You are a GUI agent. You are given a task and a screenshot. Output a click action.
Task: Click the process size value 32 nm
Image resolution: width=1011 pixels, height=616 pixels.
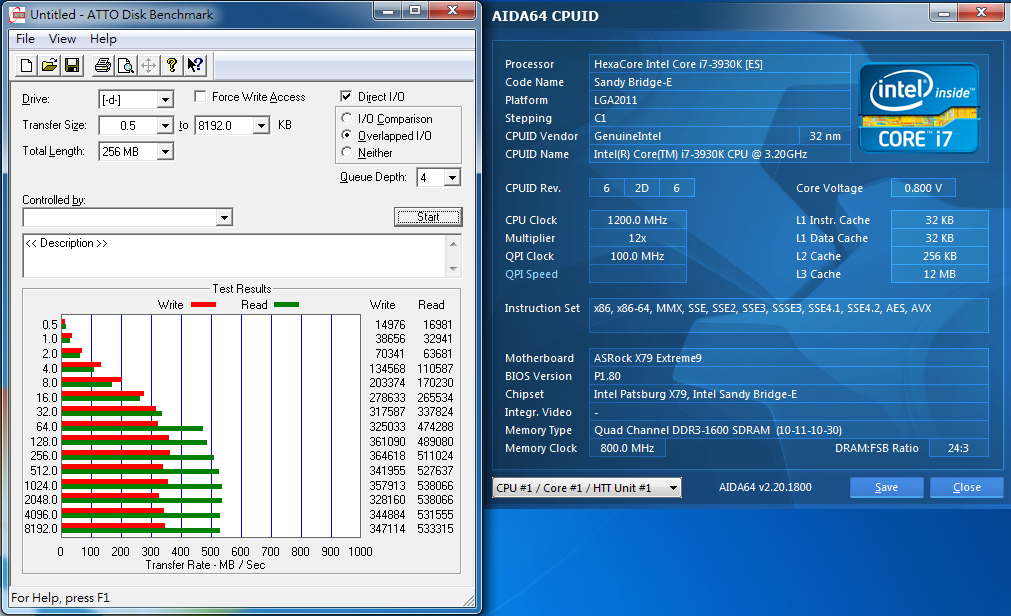click(825, 136)
